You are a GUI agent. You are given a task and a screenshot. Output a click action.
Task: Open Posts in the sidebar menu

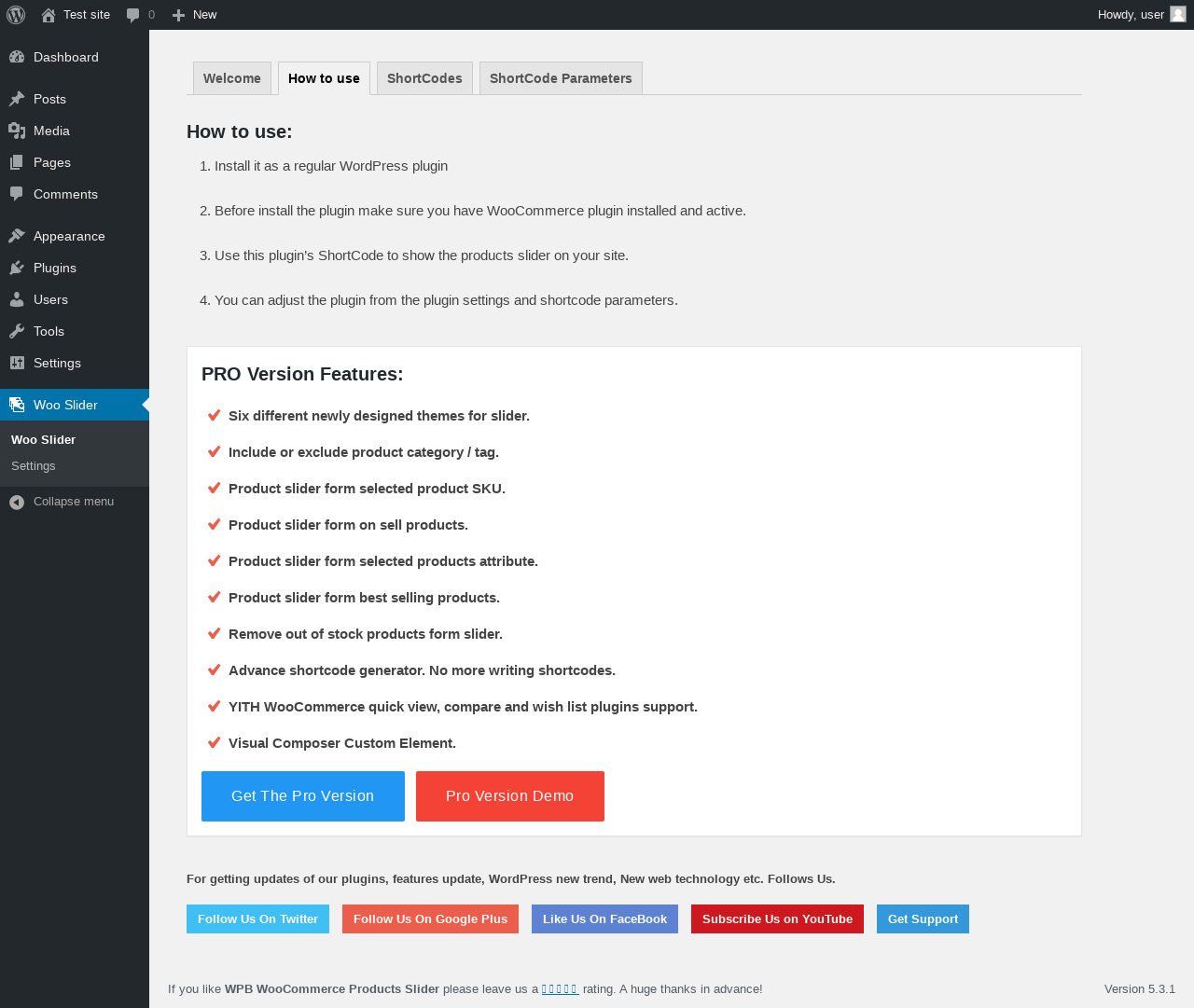point(75,99)
